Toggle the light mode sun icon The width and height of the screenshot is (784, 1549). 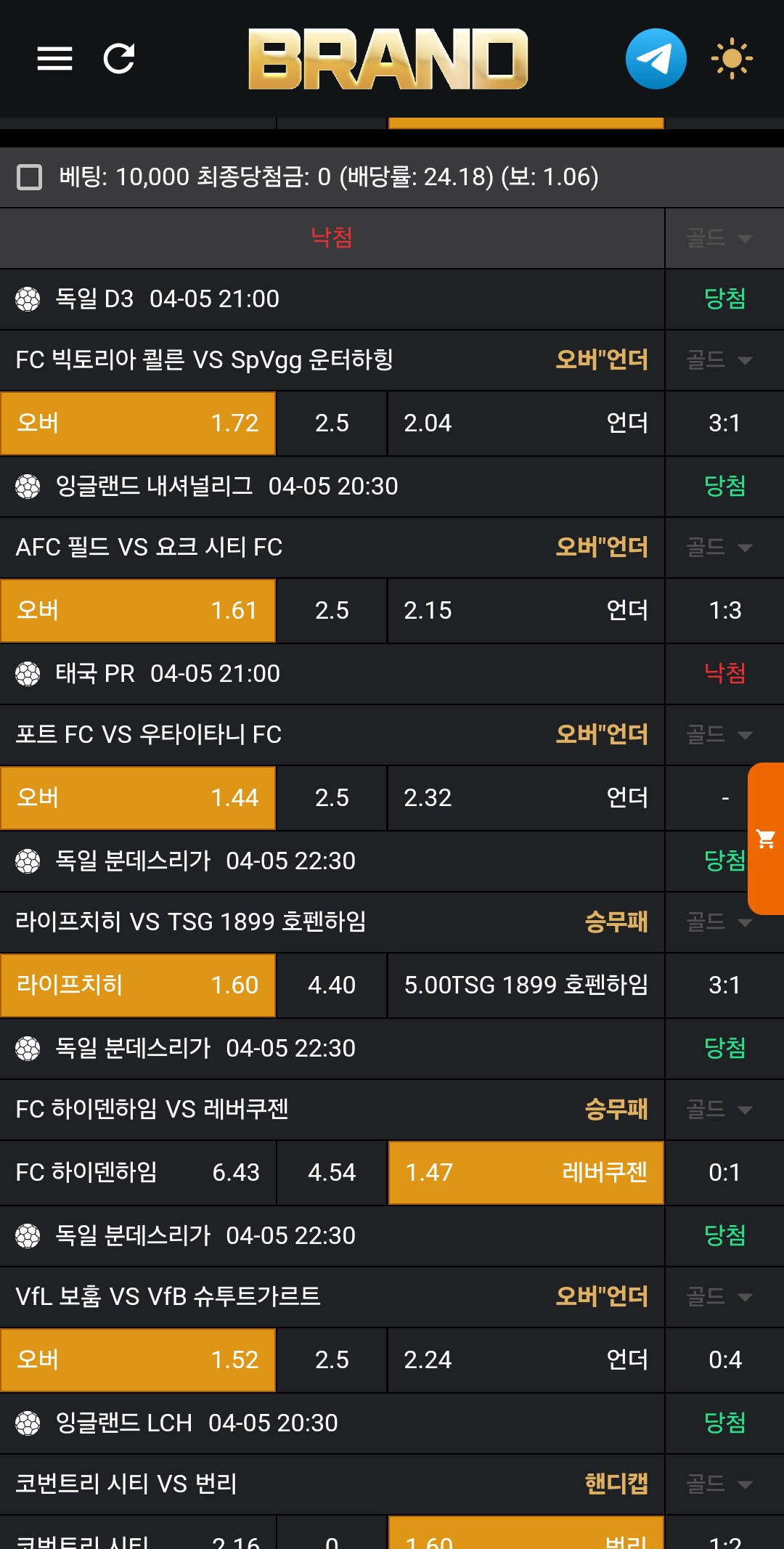coord(731,59)
